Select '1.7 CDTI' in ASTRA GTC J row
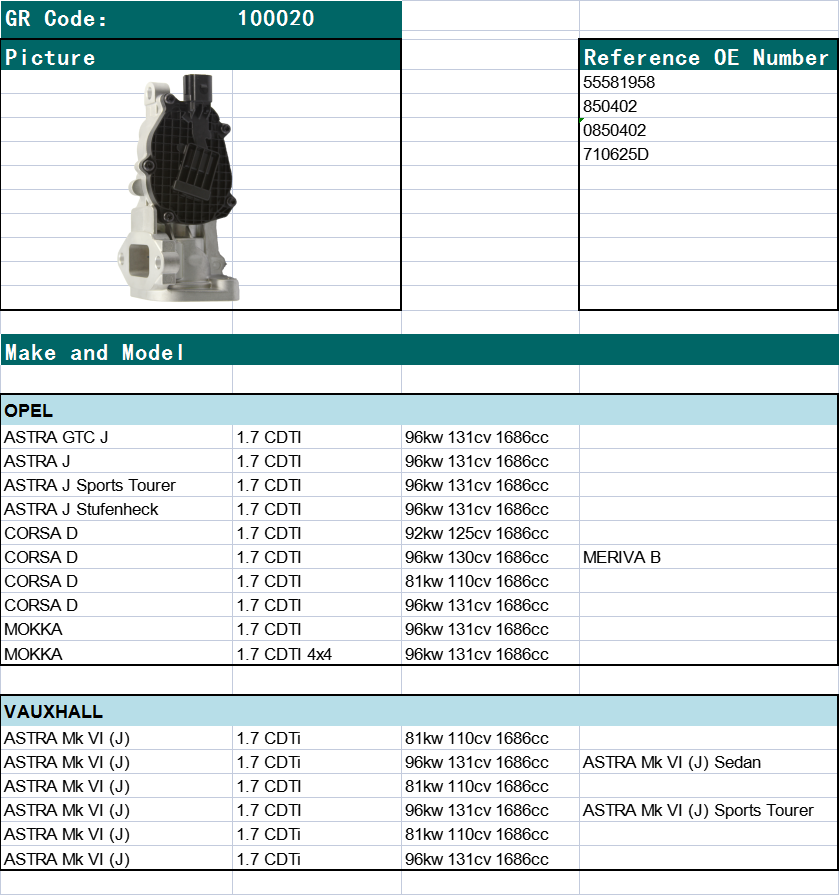This screenshot has width=839, height=895. (x=317, y=437)
